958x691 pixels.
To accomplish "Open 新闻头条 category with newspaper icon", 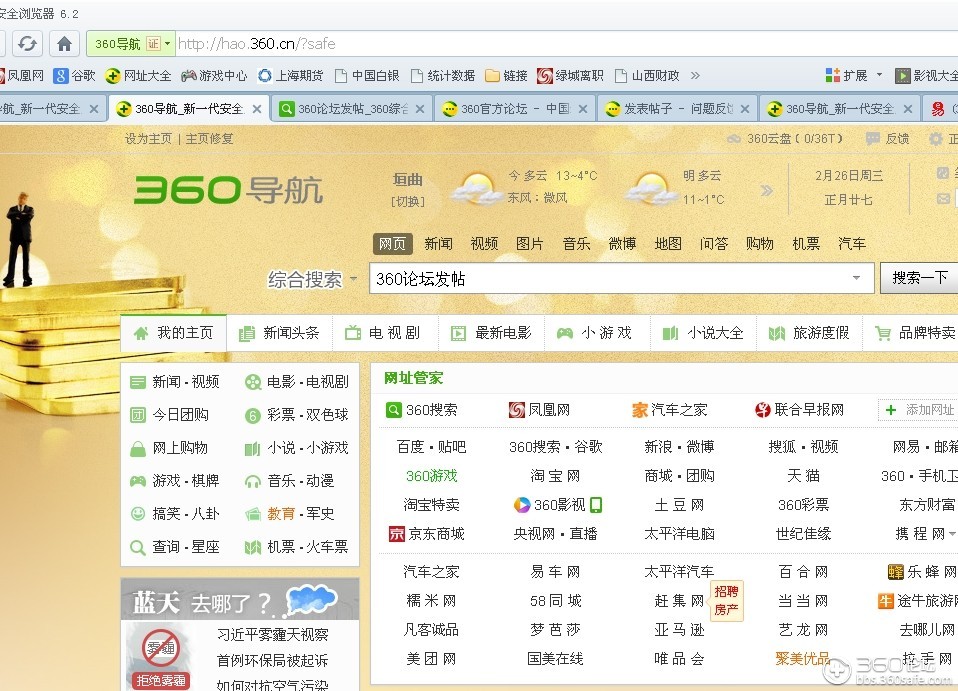I will point(279,333).
